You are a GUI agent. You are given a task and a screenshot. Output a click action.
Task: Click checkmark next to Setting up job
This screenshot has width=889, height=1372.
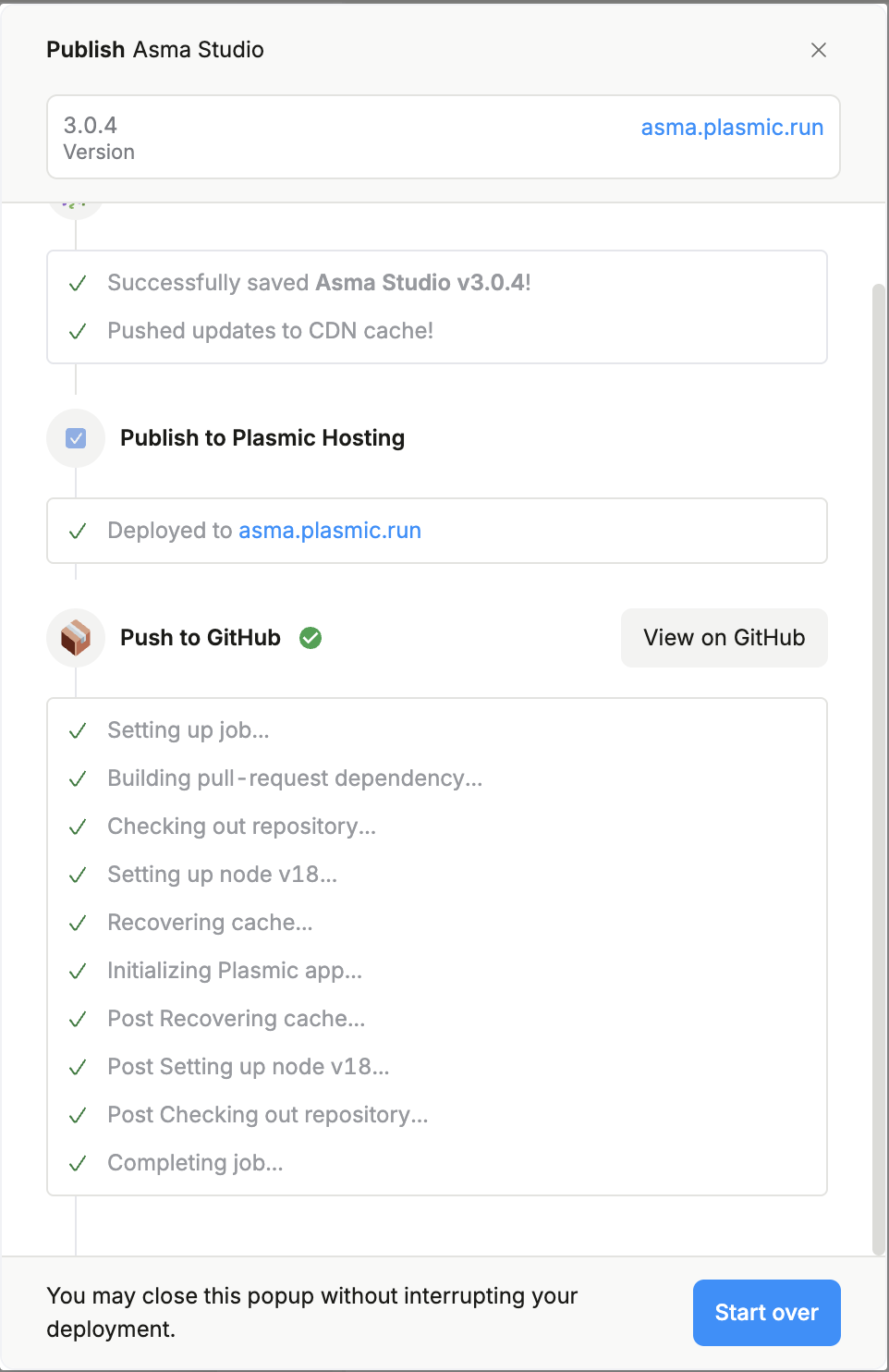(x=78, y=731)
